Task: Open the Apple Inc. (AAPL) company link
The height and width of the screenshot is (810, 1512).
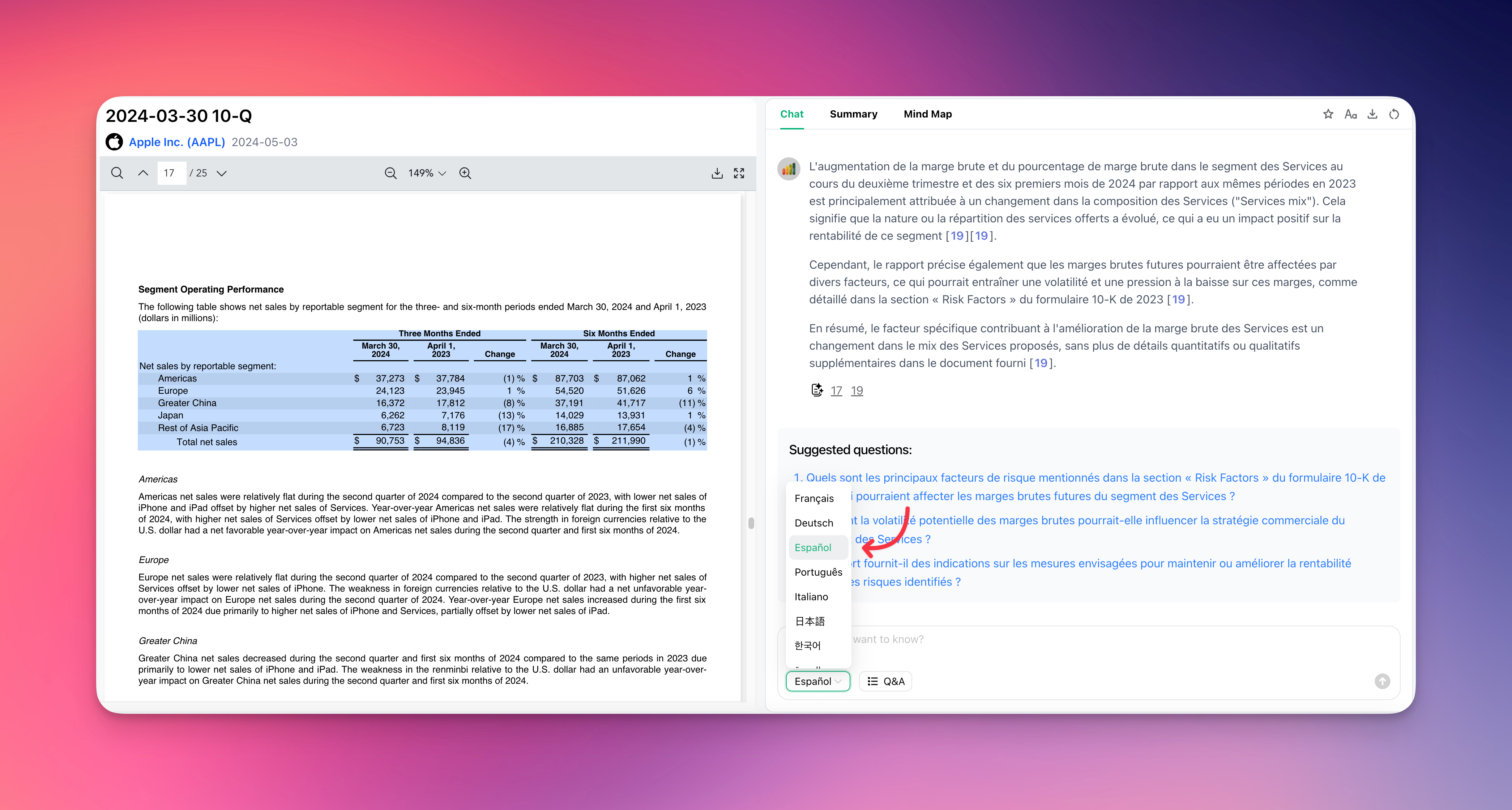Action: click(177, 142)
